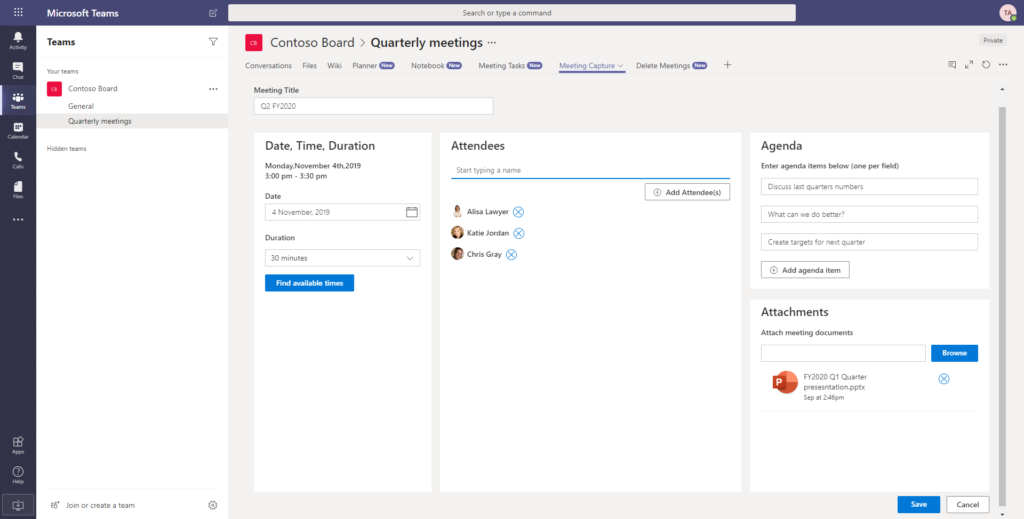This screenshot has width=1024, height=519.
Task: Edit agenda item Discuss last quarters numbers
Action: click(869, 187)
